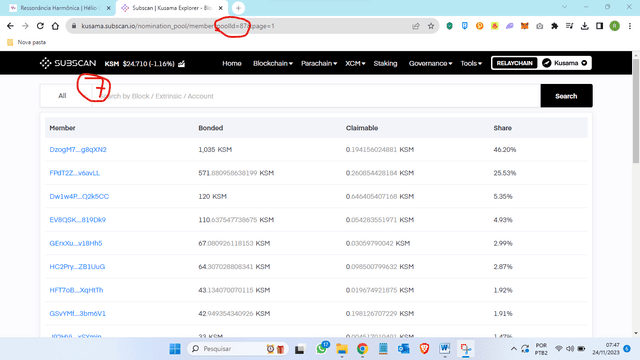Click the RELAYCHAIN button
Viewport: 640px width, 360px height.
(514, 63)
